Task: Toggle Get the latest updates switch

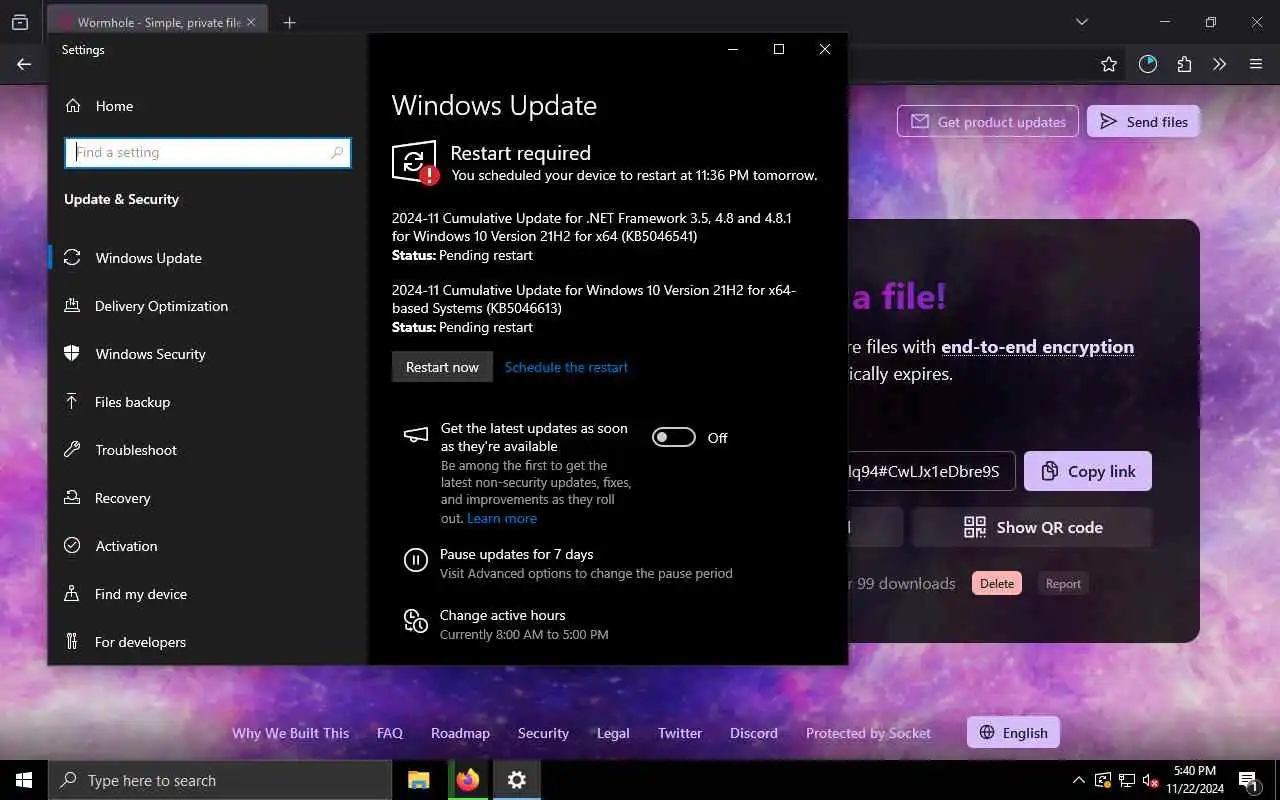Action: (x=674, y=437)
